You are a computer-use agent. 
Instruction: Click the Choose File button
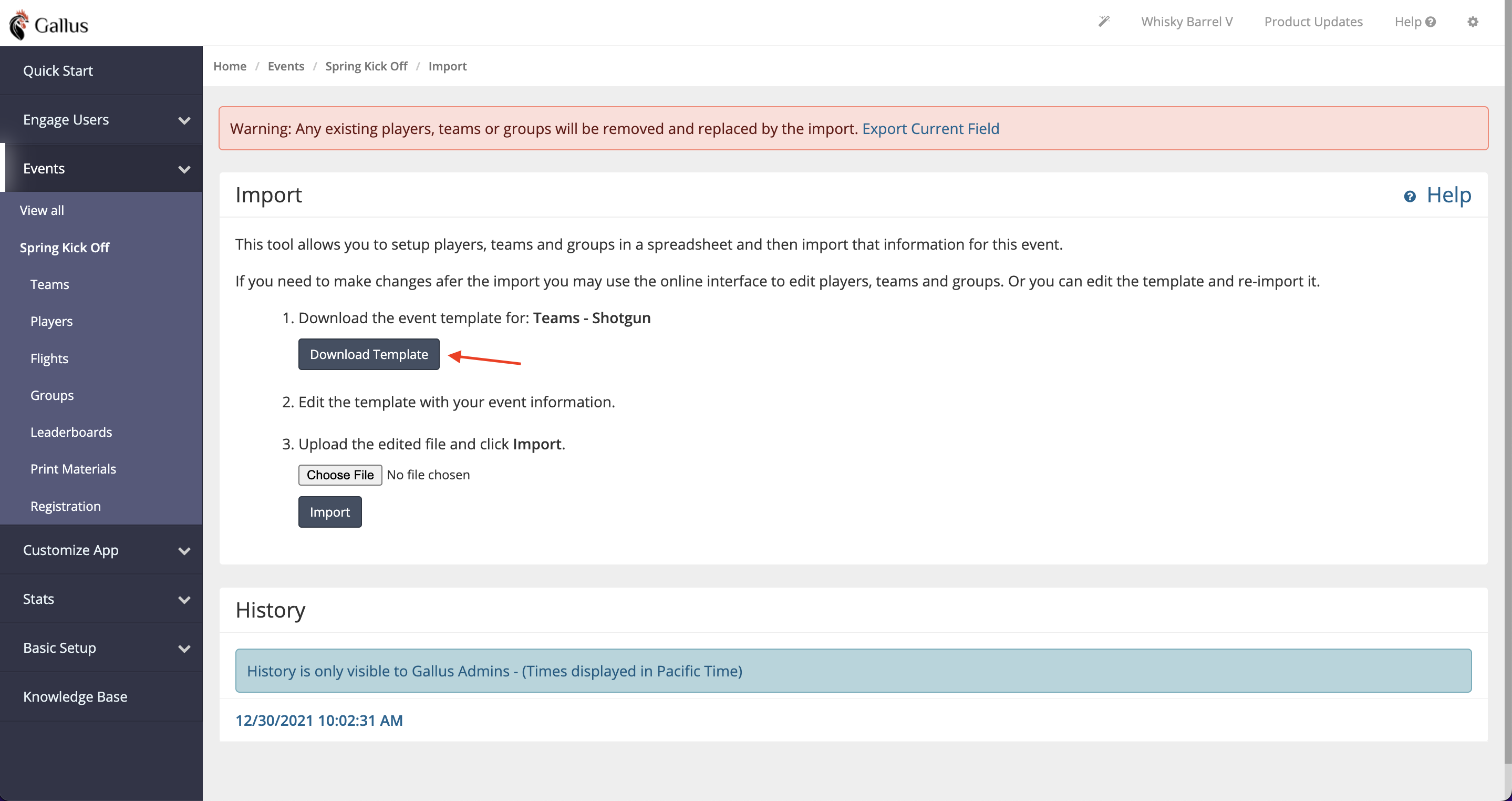[x=340, y=475]
